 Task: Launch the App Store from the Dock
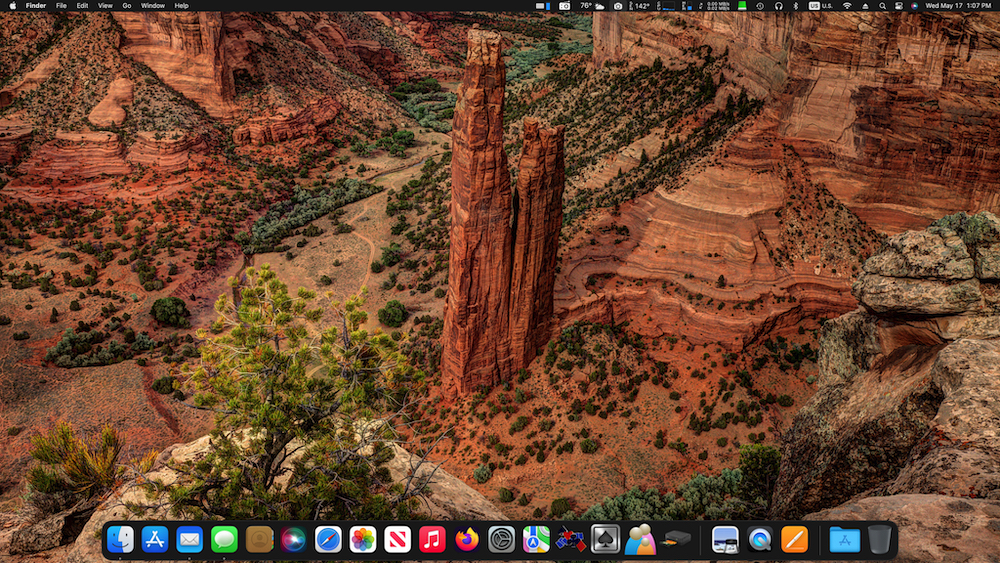click(x=155, y=539)
